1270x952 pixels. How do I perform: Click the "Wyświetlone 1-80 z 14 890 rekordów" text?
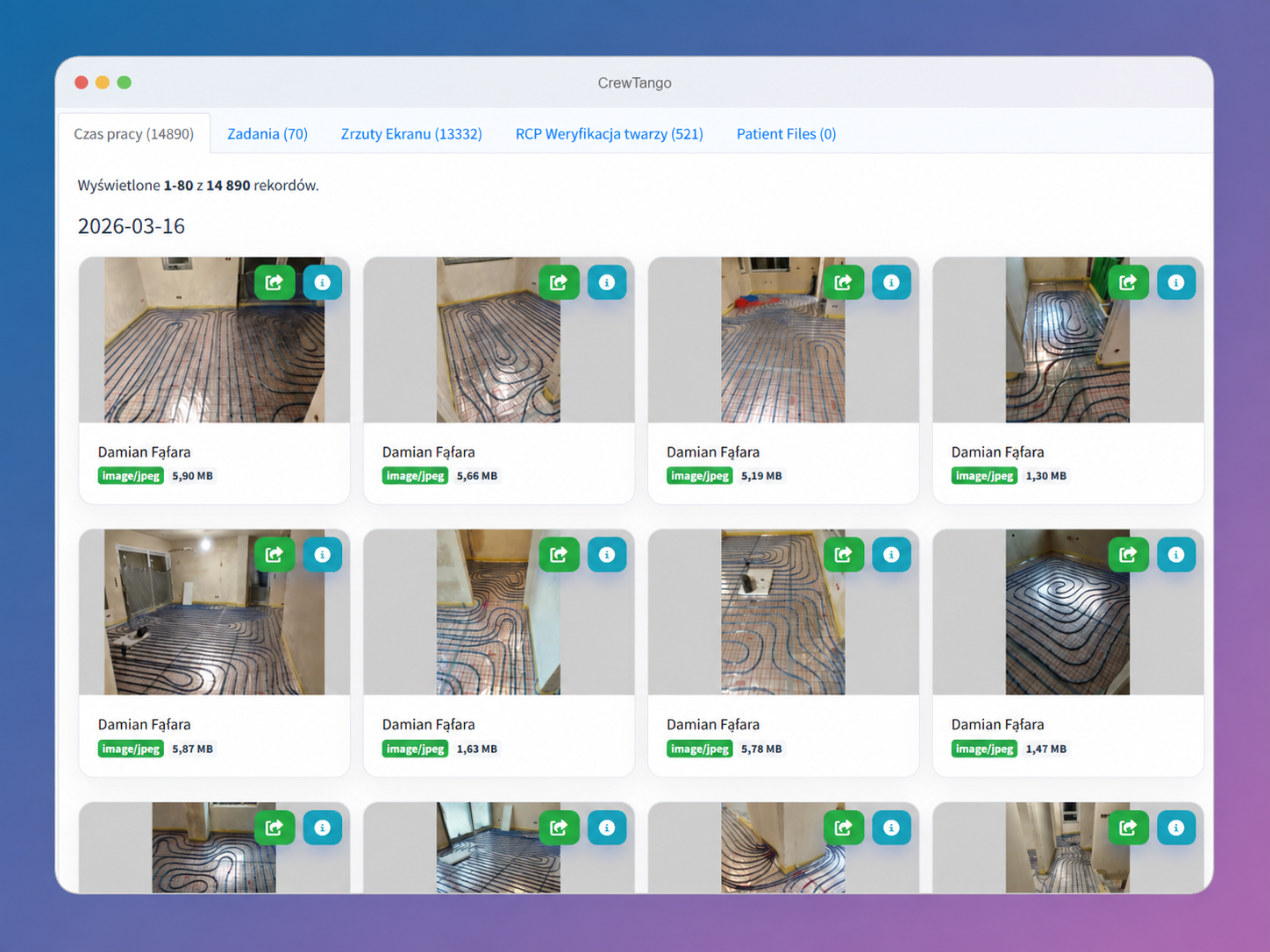click(198, 186)
